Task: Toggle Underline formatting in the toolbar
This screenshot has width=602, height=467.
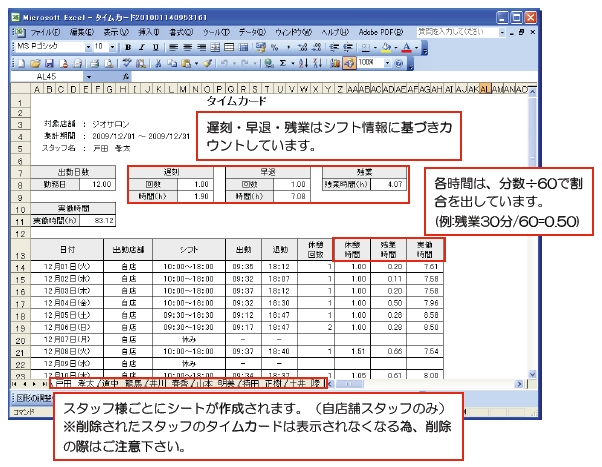Action: tap(155, 47)
